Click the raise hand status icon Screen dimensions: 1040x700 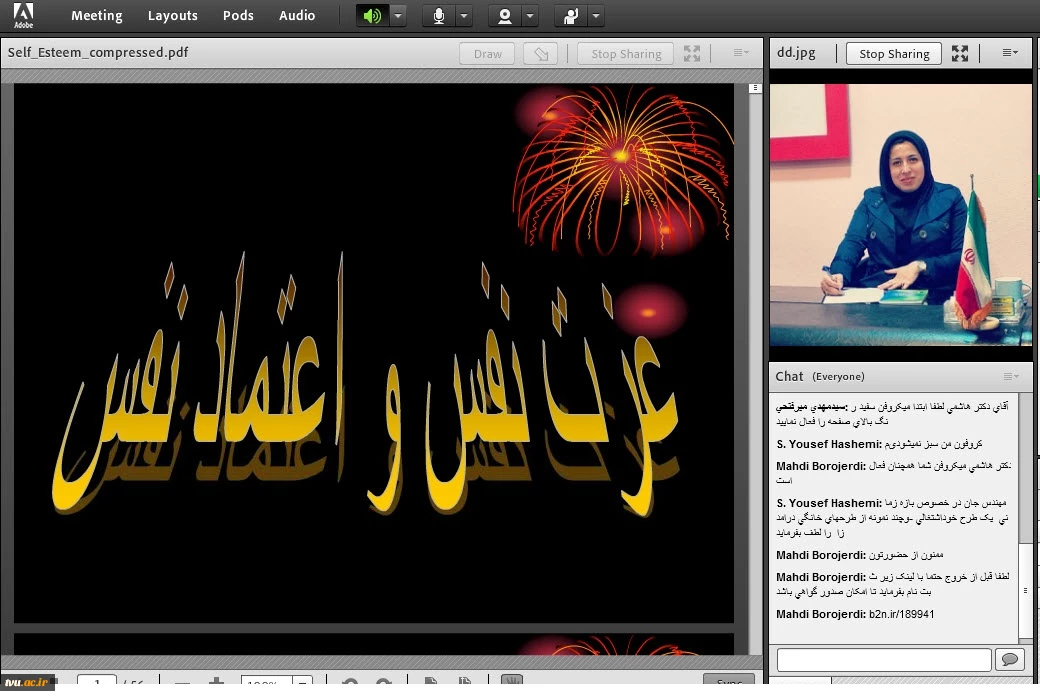[571, 16]
